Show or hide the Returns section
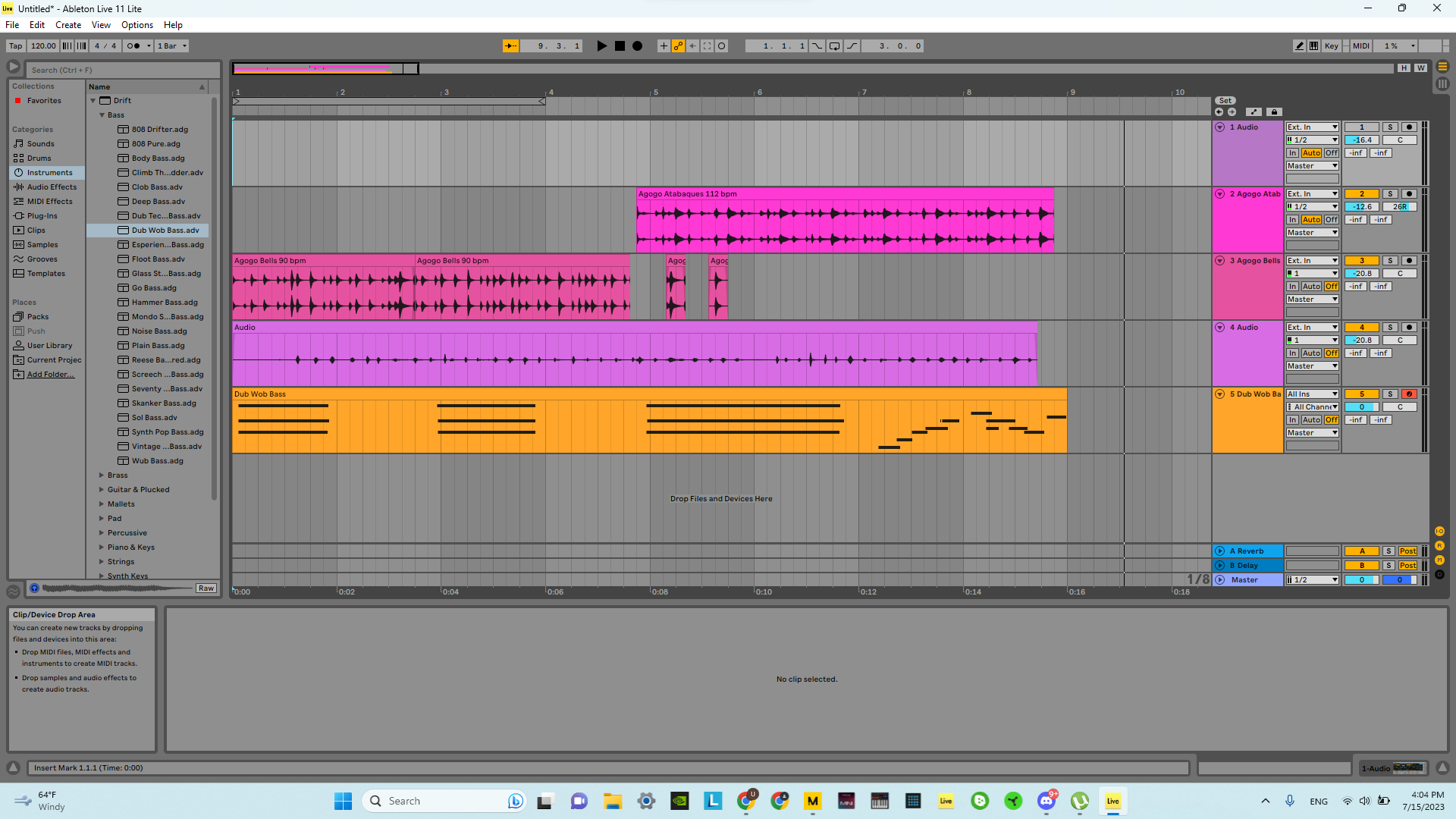The image size is (1456, 819). coord(1439,546)
